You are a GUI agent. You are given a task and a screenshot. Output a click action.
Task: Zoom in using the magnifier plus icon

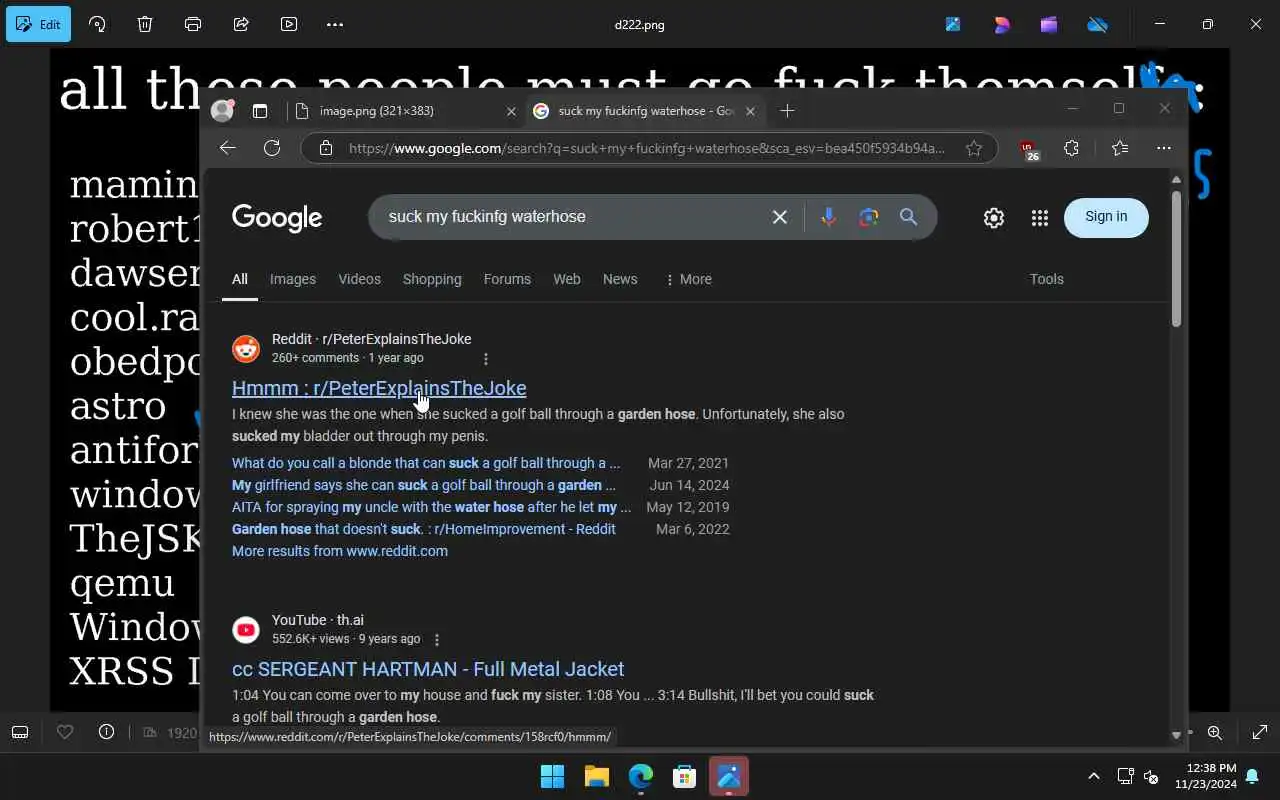click(1215, 732)
